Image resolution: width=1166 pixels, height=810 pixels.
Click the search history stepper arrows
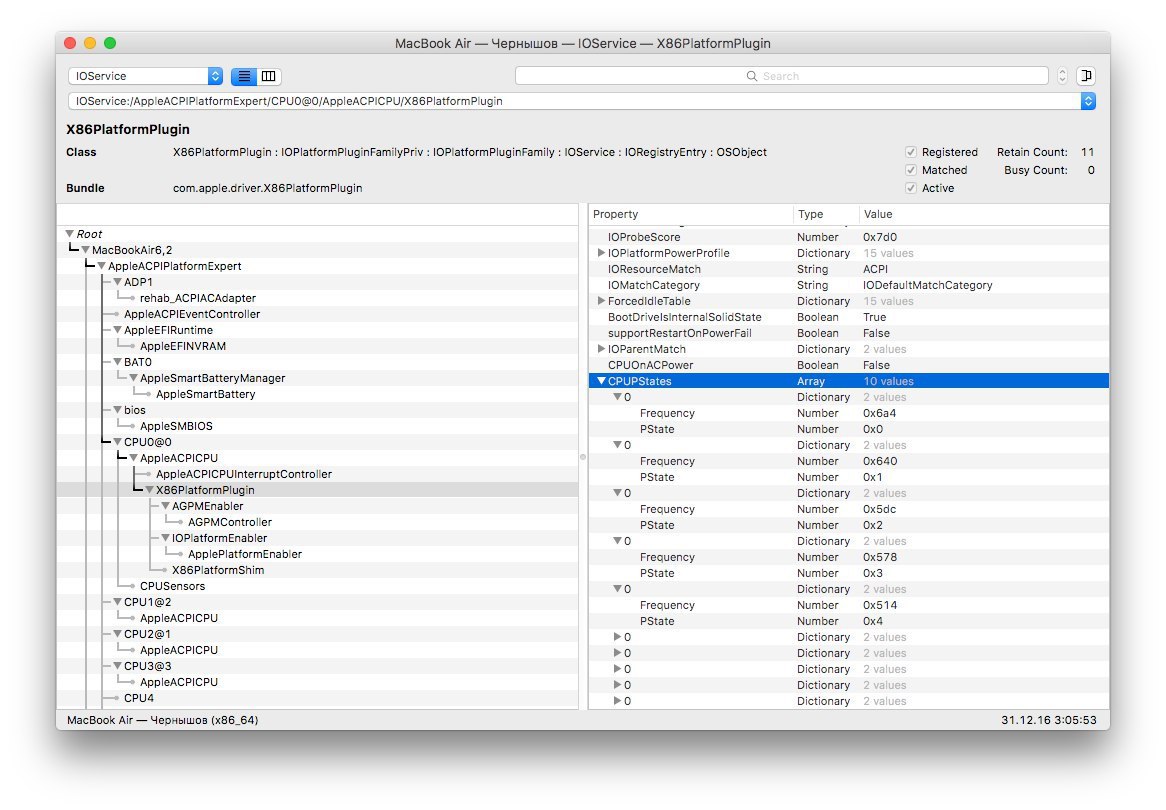click(x=1062, y=76)
